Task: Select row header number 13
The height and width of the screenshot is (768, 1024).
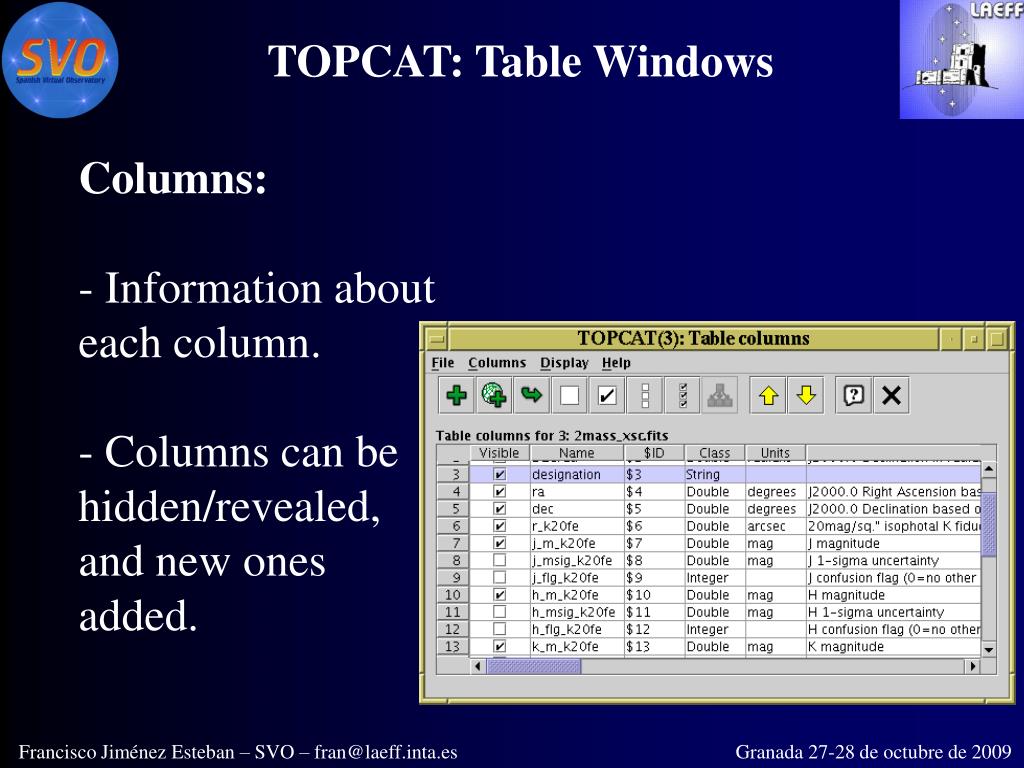Action: tap(453, 647)
